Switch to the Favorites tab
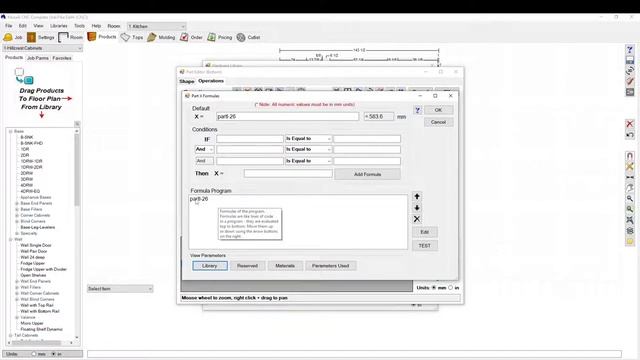This screenshot has height=360, width=640. point(62,58)
